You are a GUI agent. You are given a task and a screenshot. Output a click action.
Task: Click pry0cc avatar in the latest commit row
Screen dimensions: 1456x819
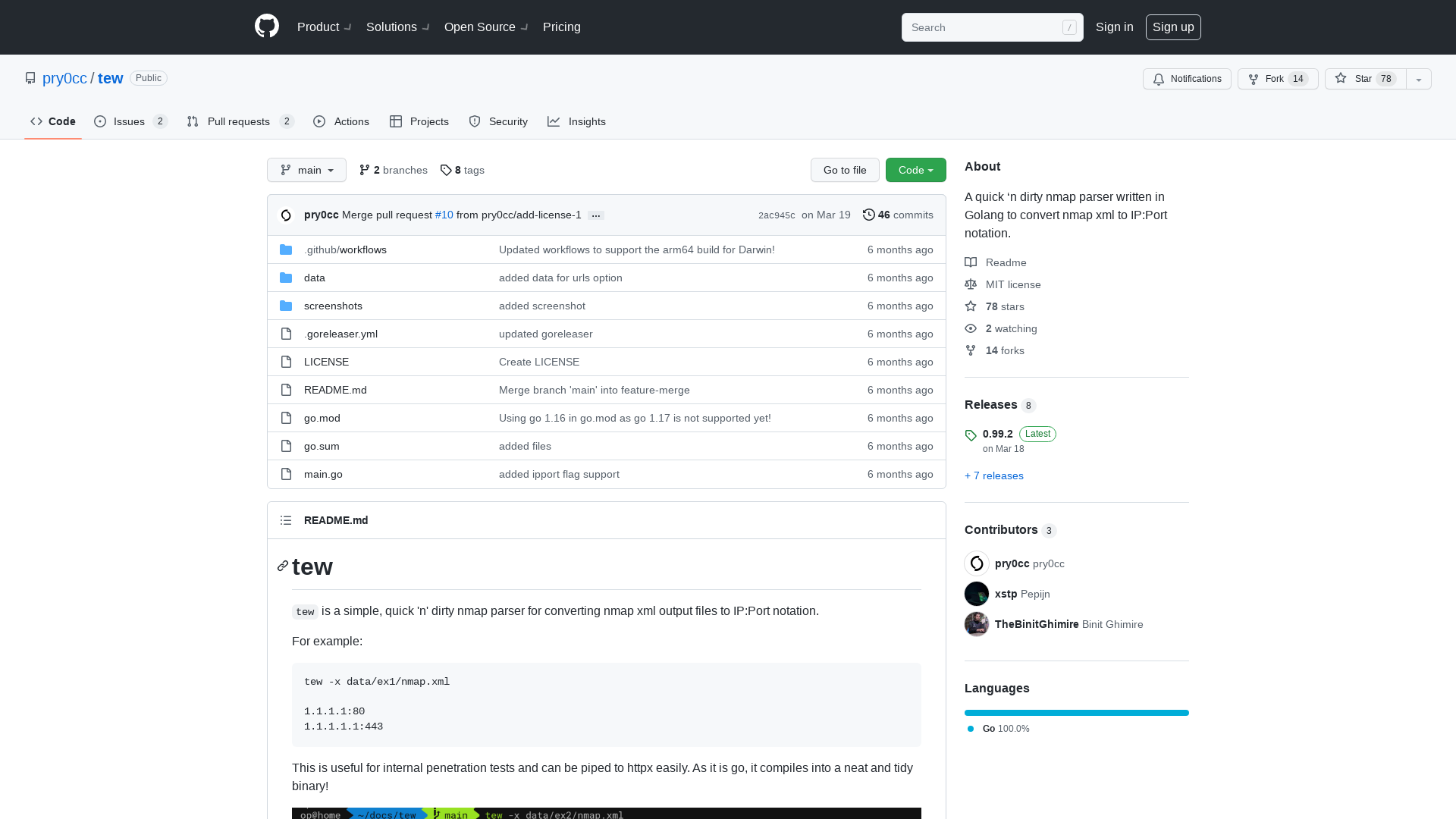coord(286,215)
